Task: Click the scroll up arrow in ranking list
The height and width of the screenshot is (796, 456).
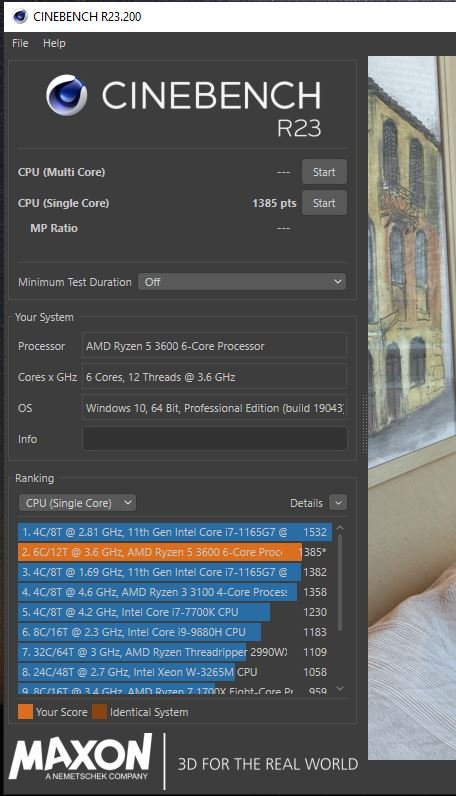Action: (340, 528)
